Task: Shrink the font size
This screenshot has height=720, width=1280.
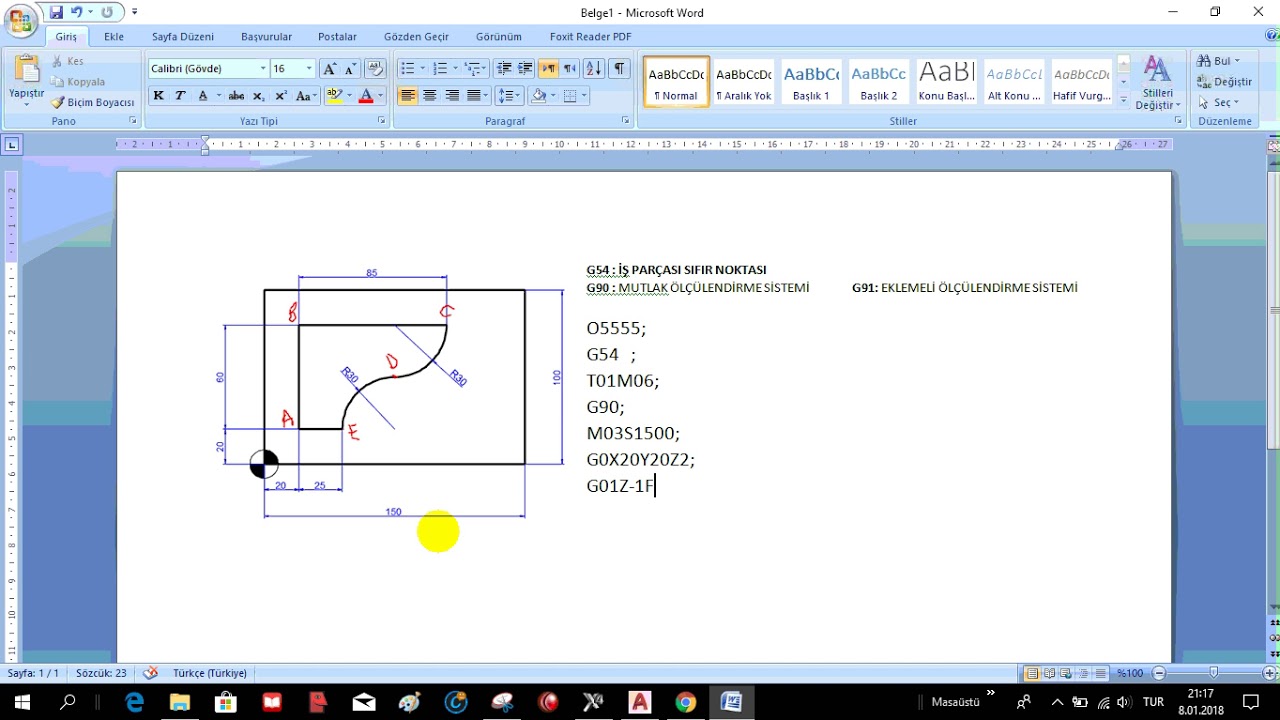Action: coord(350,69)
